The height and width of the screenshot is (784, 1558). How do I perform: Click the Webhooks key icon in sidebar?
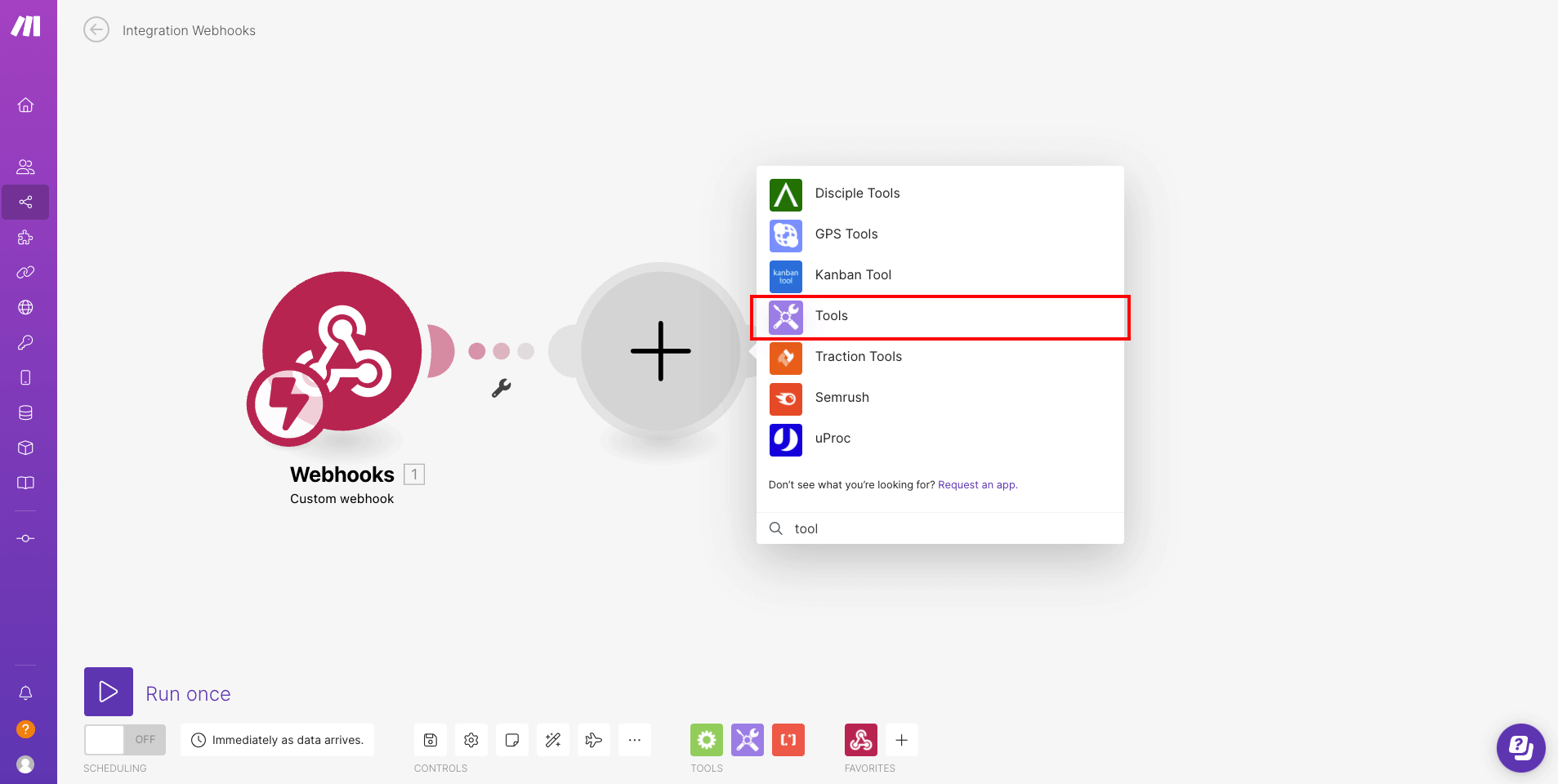tap(25, 342)
